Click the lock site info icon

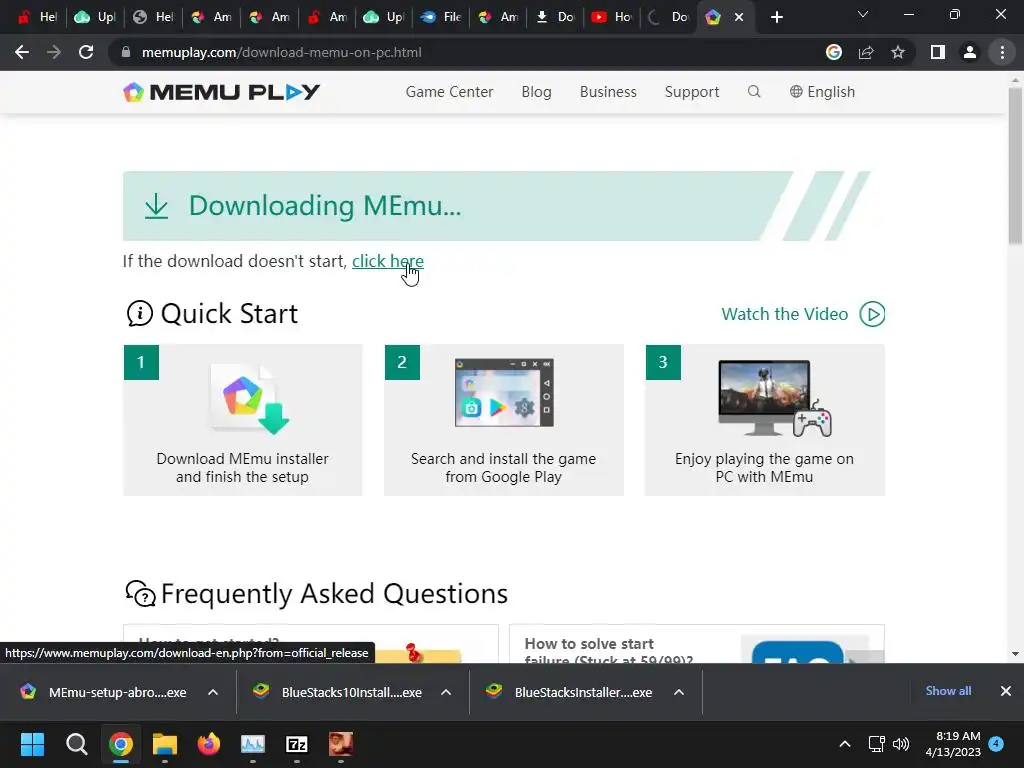pyautogui.click(x=126, y=52)
